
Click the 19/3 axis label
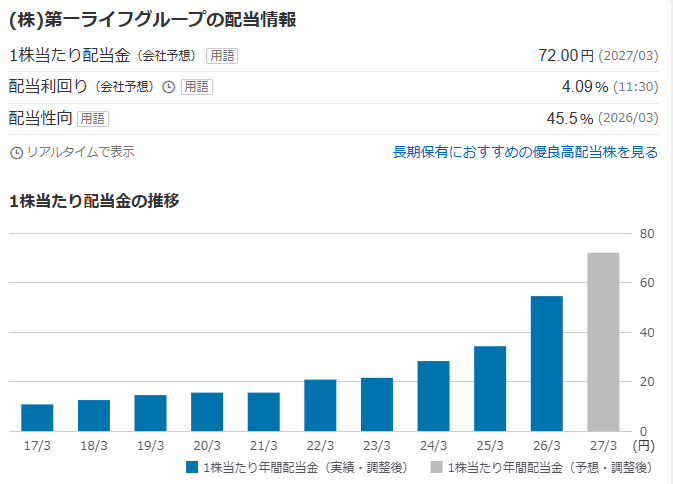150,446
